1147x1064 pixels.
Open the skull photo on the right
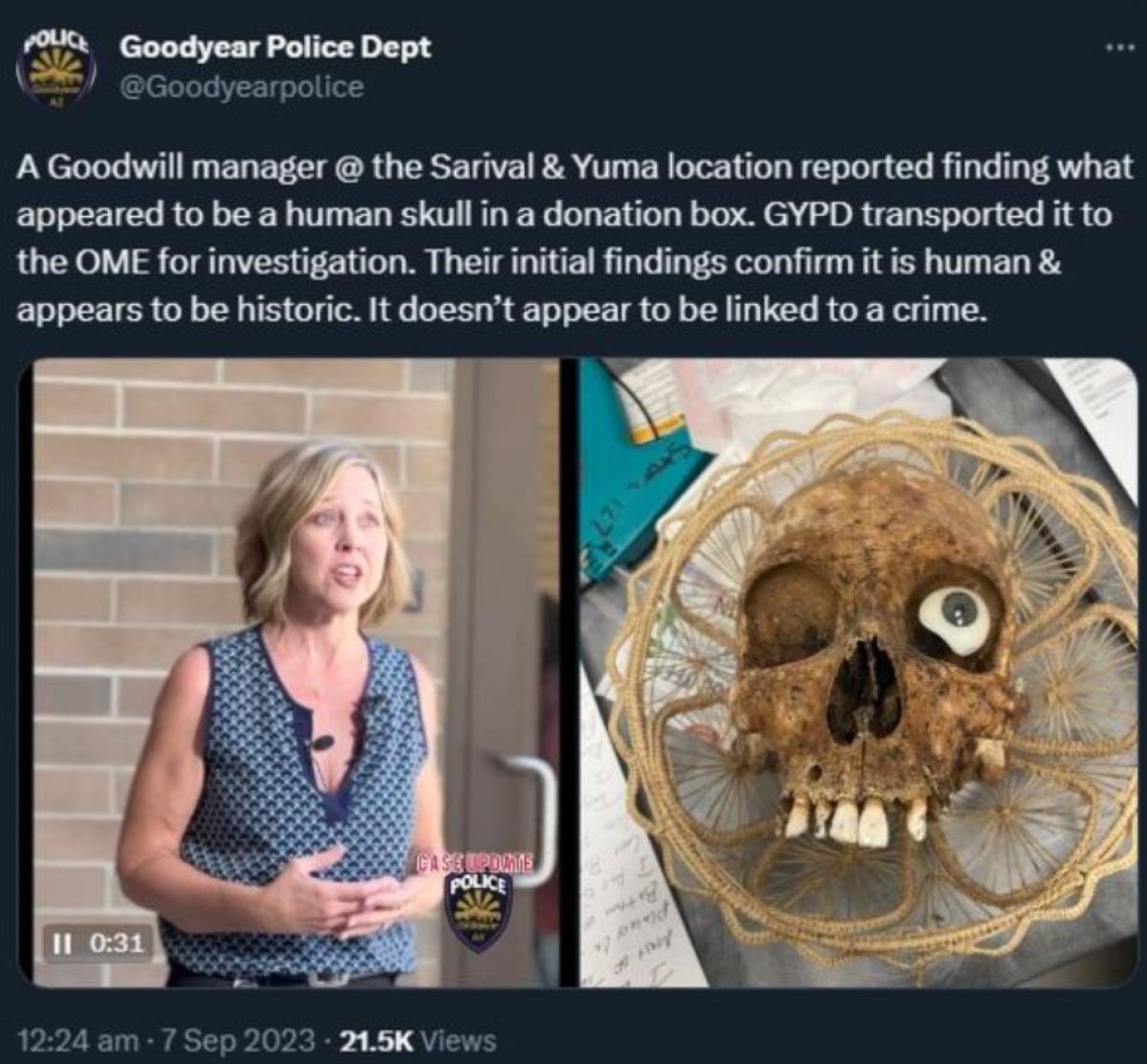pyautogui.click(x=858, y=672)
